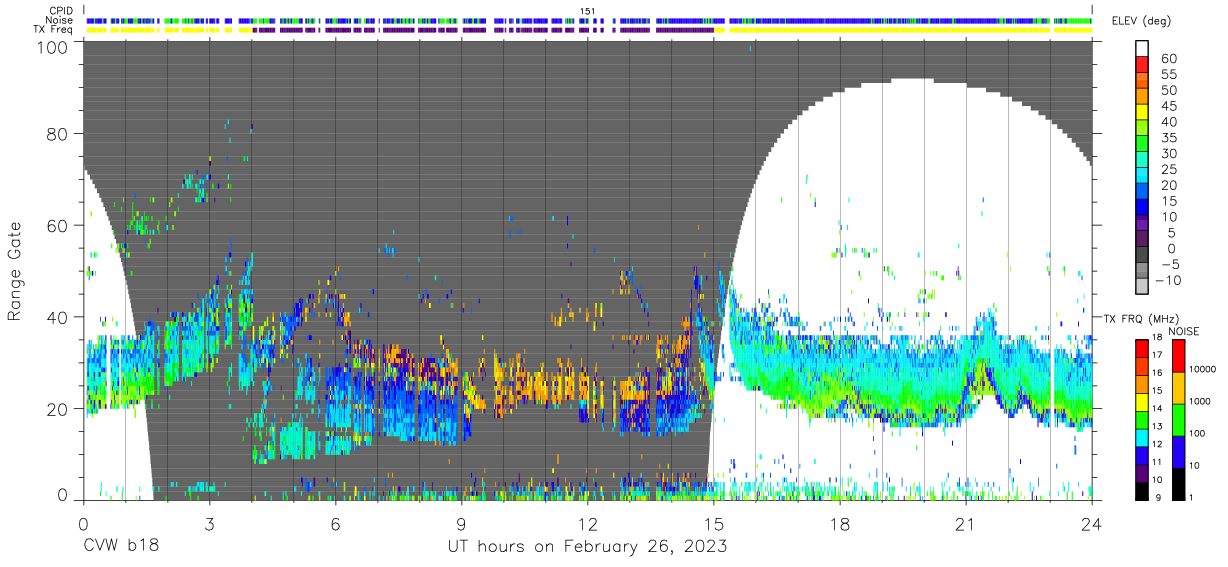Click the green 100–1000 segment of the NOISE colorbar

point(1178,419)
